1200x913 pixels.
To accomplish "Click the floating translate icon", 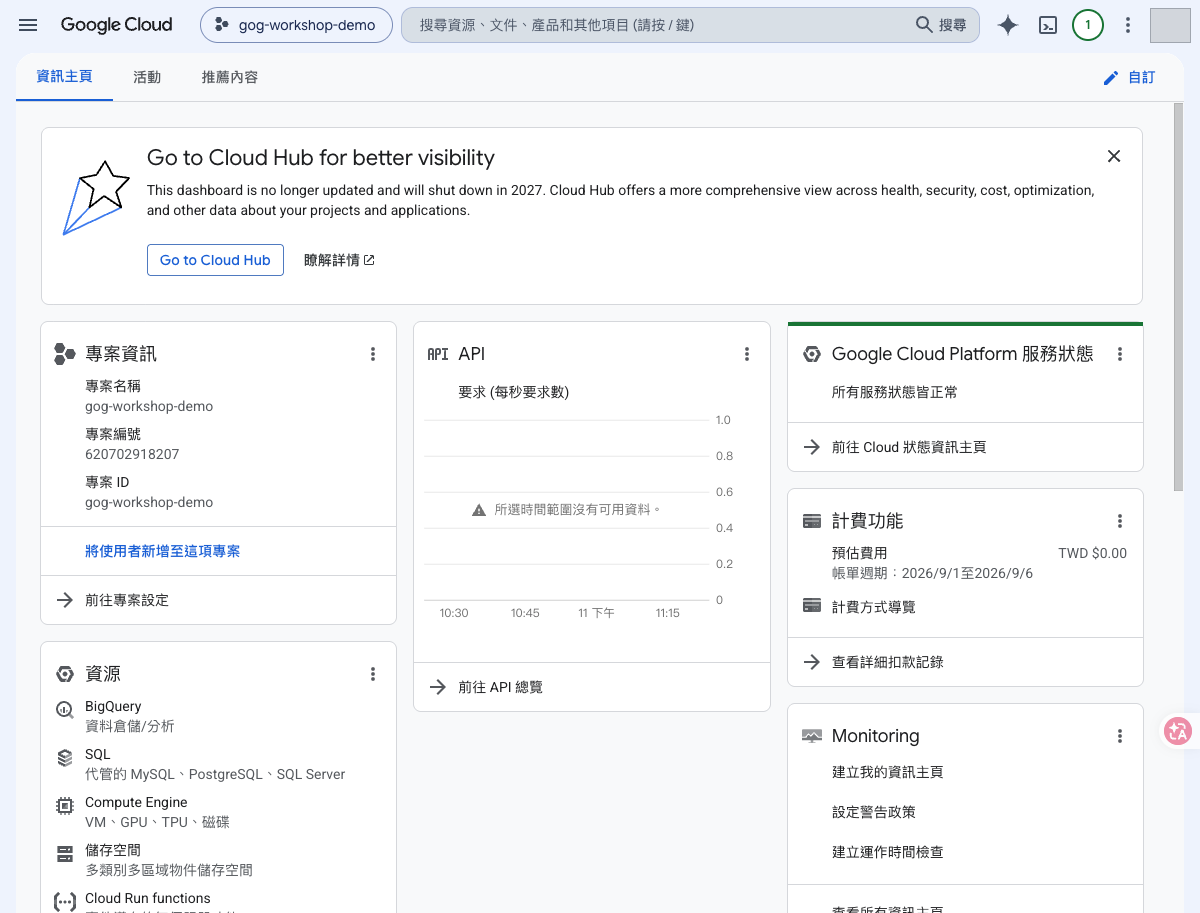I will pyautogui.click(x=1178, y=732).
